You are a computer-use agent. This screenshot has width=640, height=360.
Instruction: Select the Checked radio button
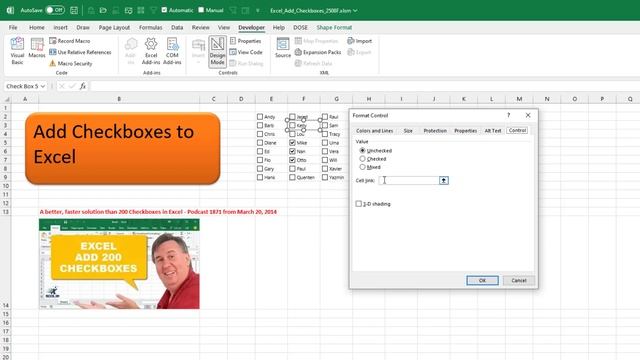pos(362,159)
